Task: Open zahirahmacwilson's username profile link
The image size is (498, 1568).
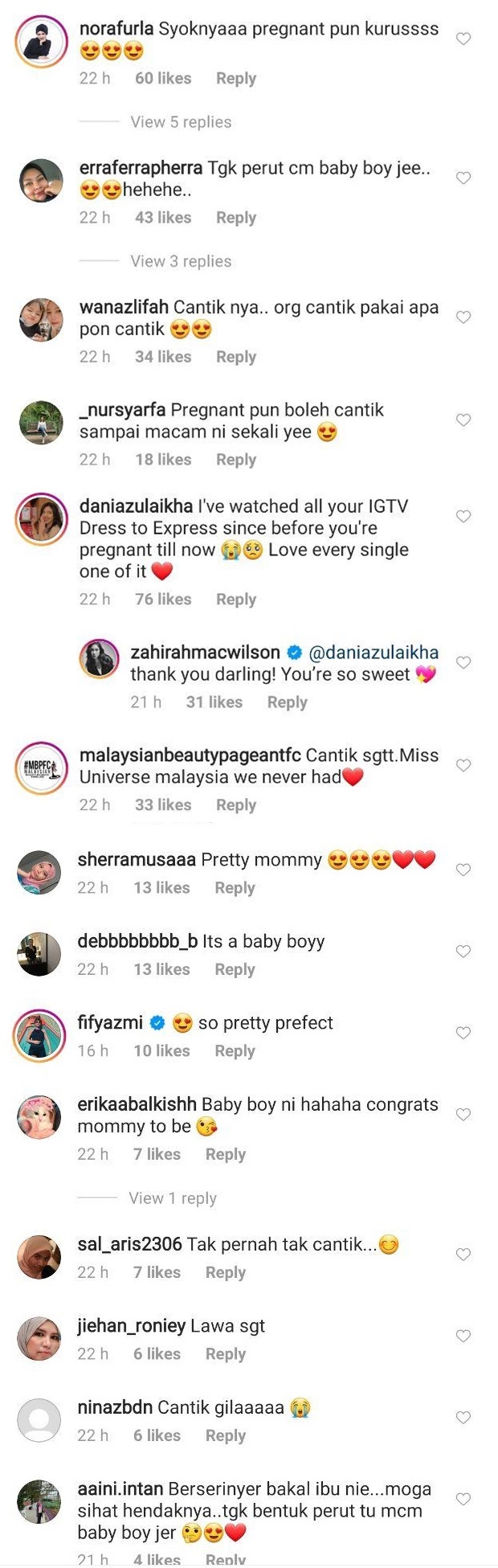Action: [x=206, y=653]
